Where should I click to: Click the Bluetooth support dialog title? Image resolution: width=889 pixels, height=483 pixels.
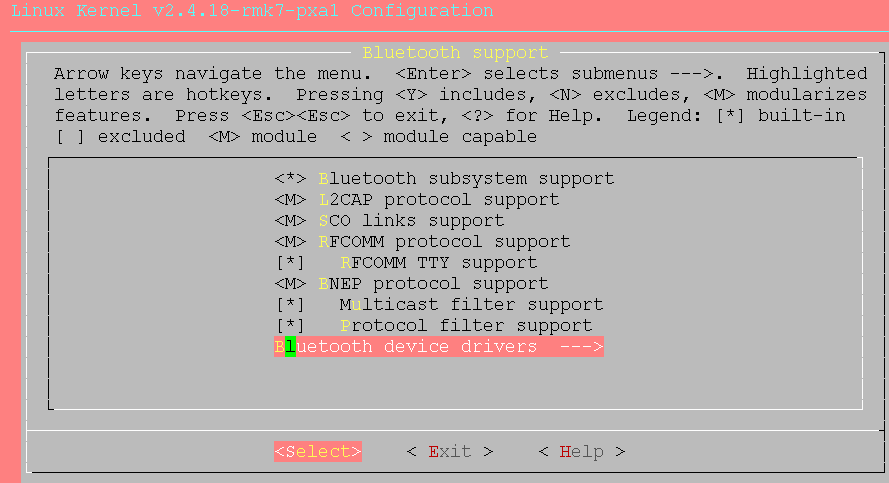455,53
